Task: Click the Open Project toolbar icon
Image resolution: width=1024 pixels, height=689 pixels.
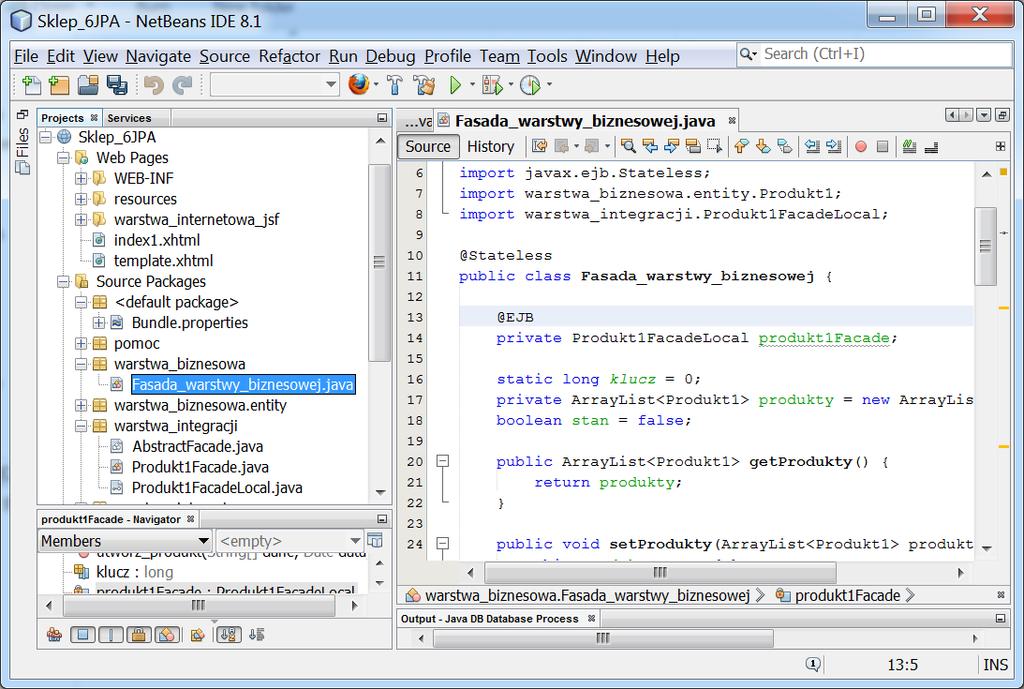Action: [88, 85]
